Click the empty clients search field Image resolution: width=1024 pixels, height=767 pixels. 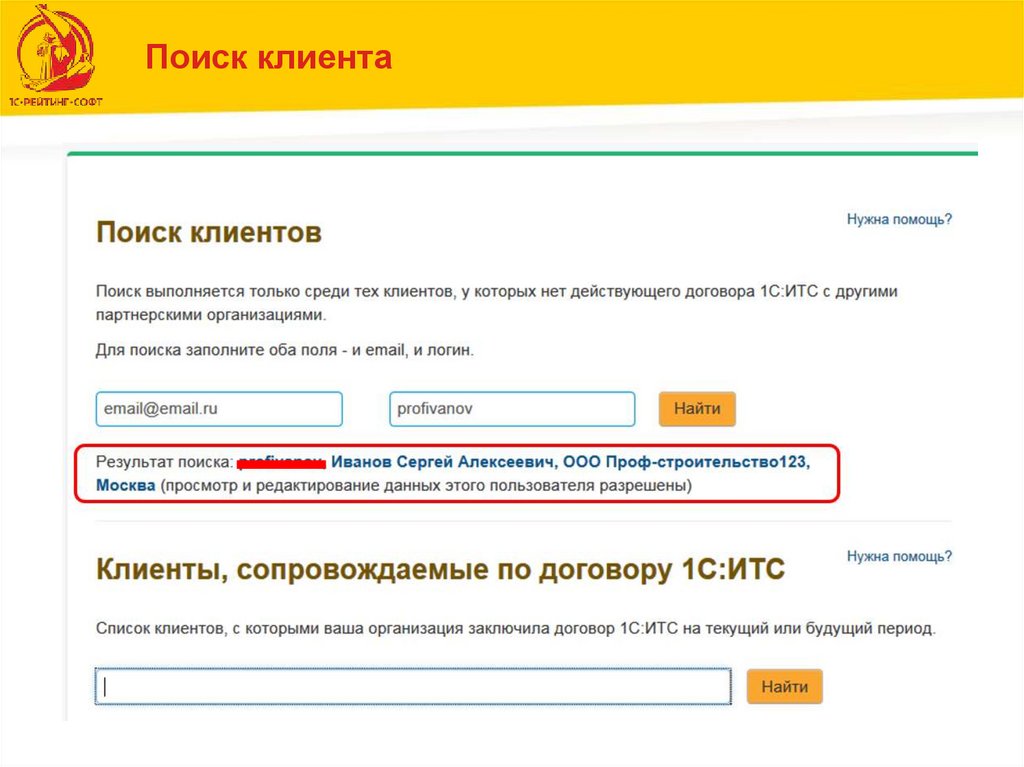413,686
